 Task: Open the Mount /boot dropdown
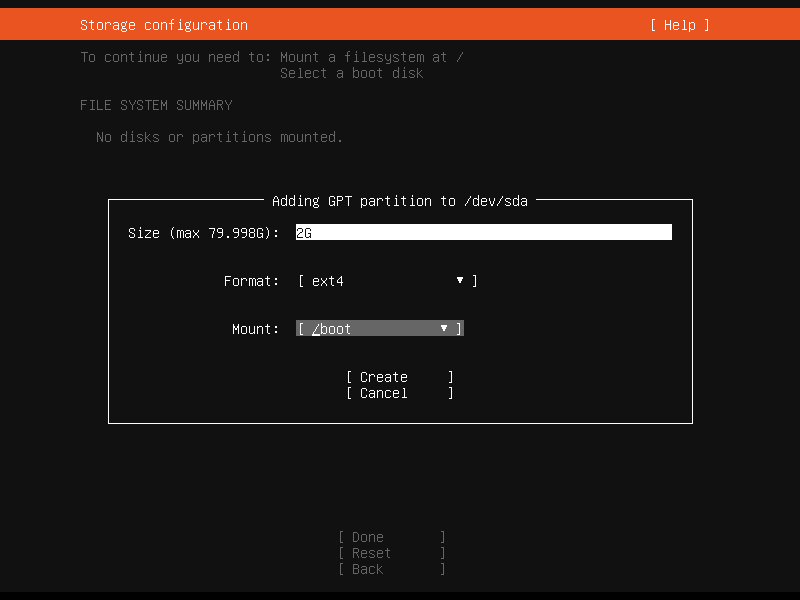coord(380,329)
